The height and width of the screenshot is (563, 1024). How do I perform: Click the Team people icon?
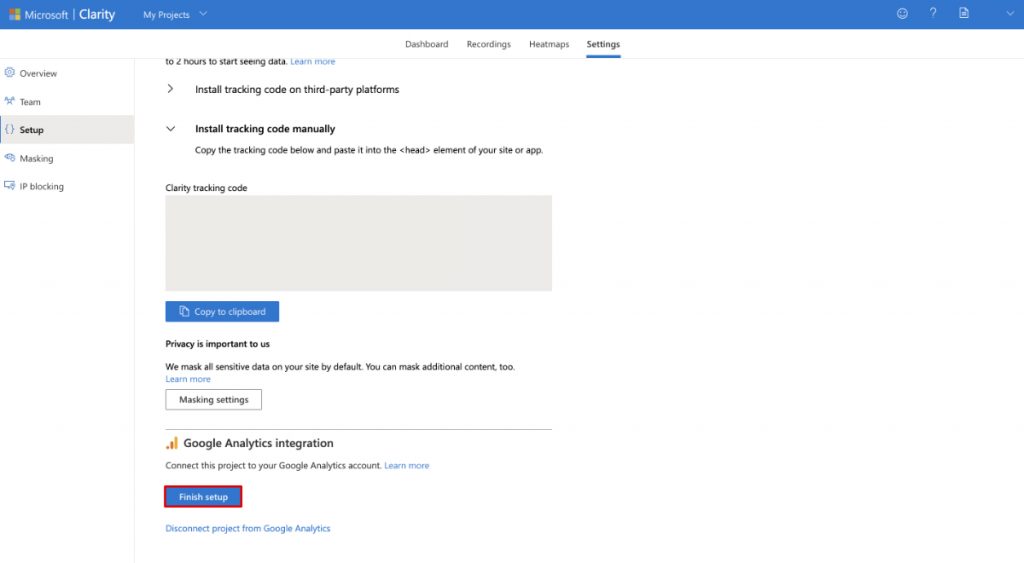(10, 101)
